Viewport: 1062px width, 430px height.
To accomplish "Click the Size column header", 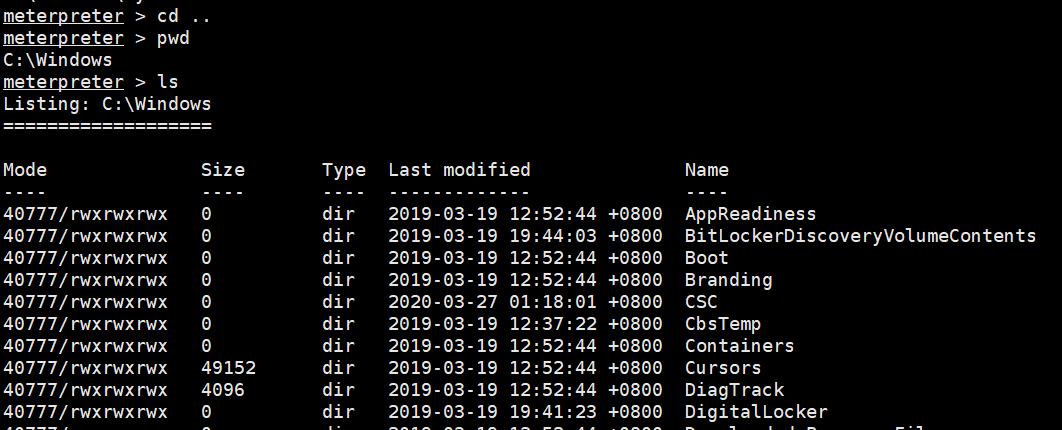I will pos(223,170).
